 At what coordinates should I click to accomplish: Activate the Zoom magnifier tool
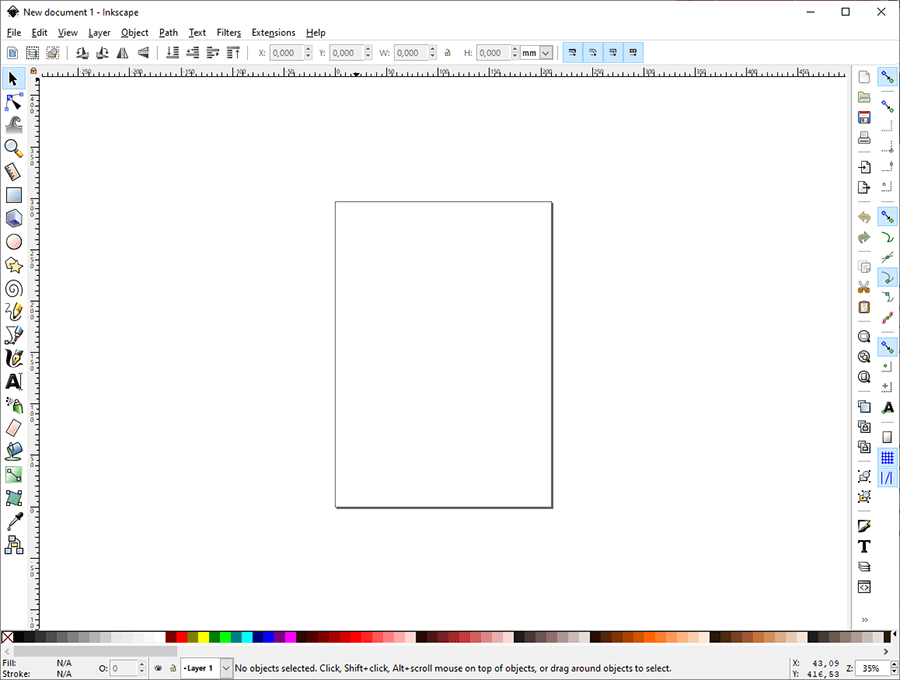(x=13, y=148)
